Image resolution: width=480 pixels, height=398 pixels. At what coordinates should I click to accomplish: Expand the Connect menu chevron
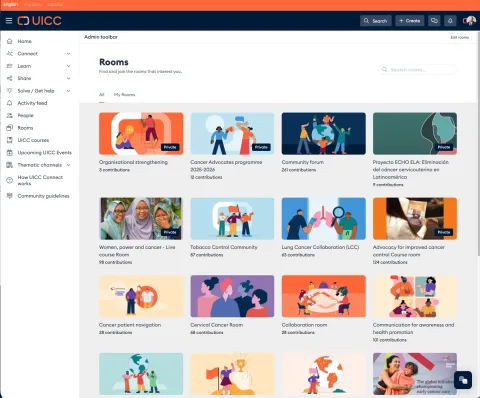pos(68,54)
